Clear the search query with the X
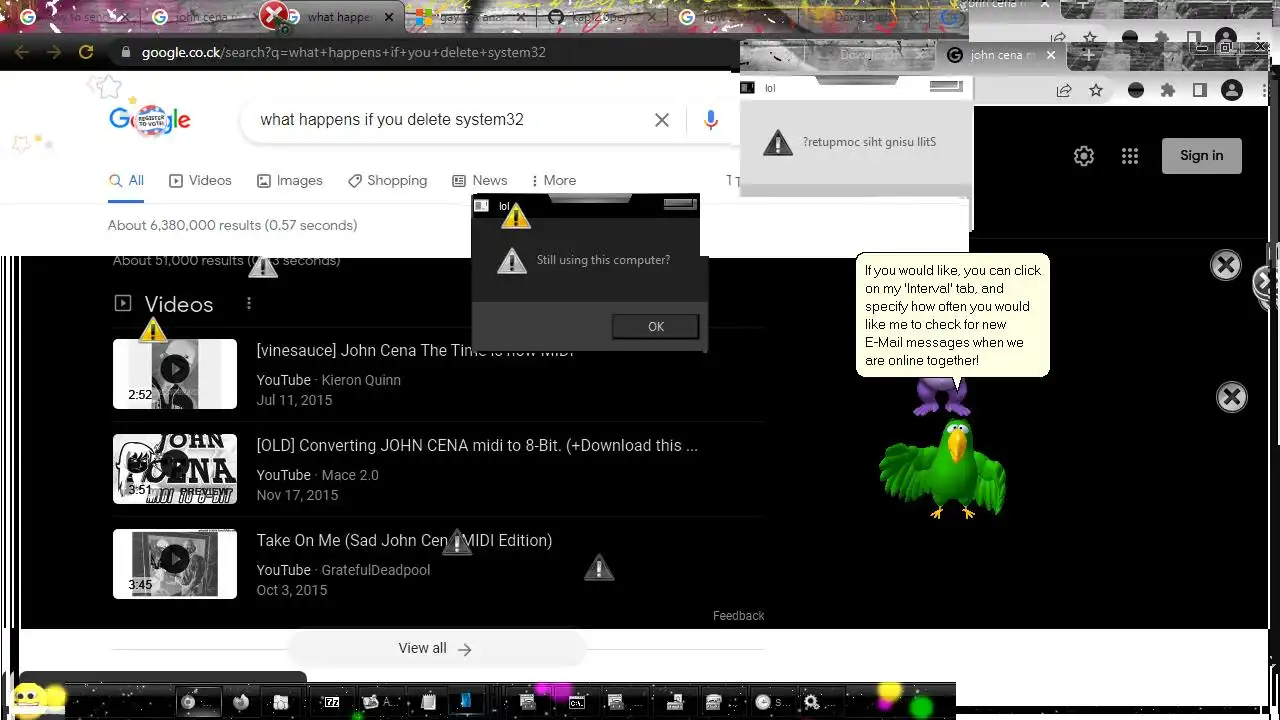1280x720 pixels. 662,120
